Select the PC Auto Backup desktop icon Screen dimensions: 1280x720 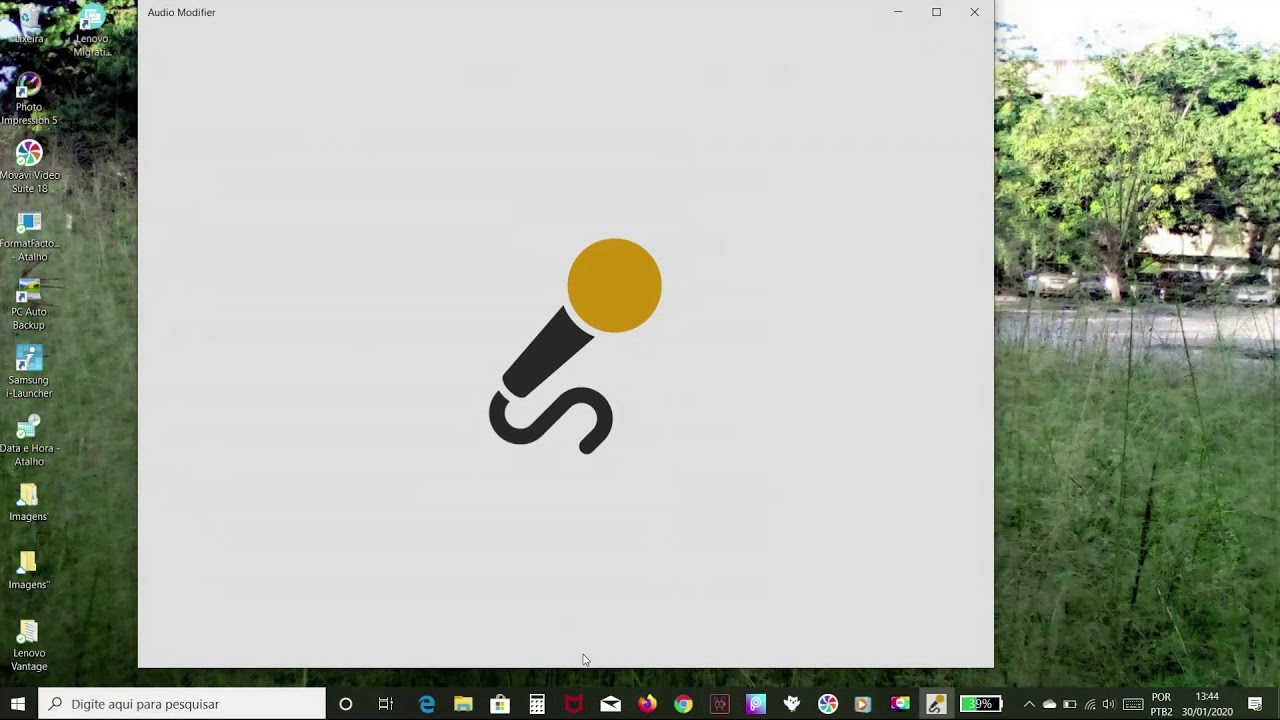29,304
